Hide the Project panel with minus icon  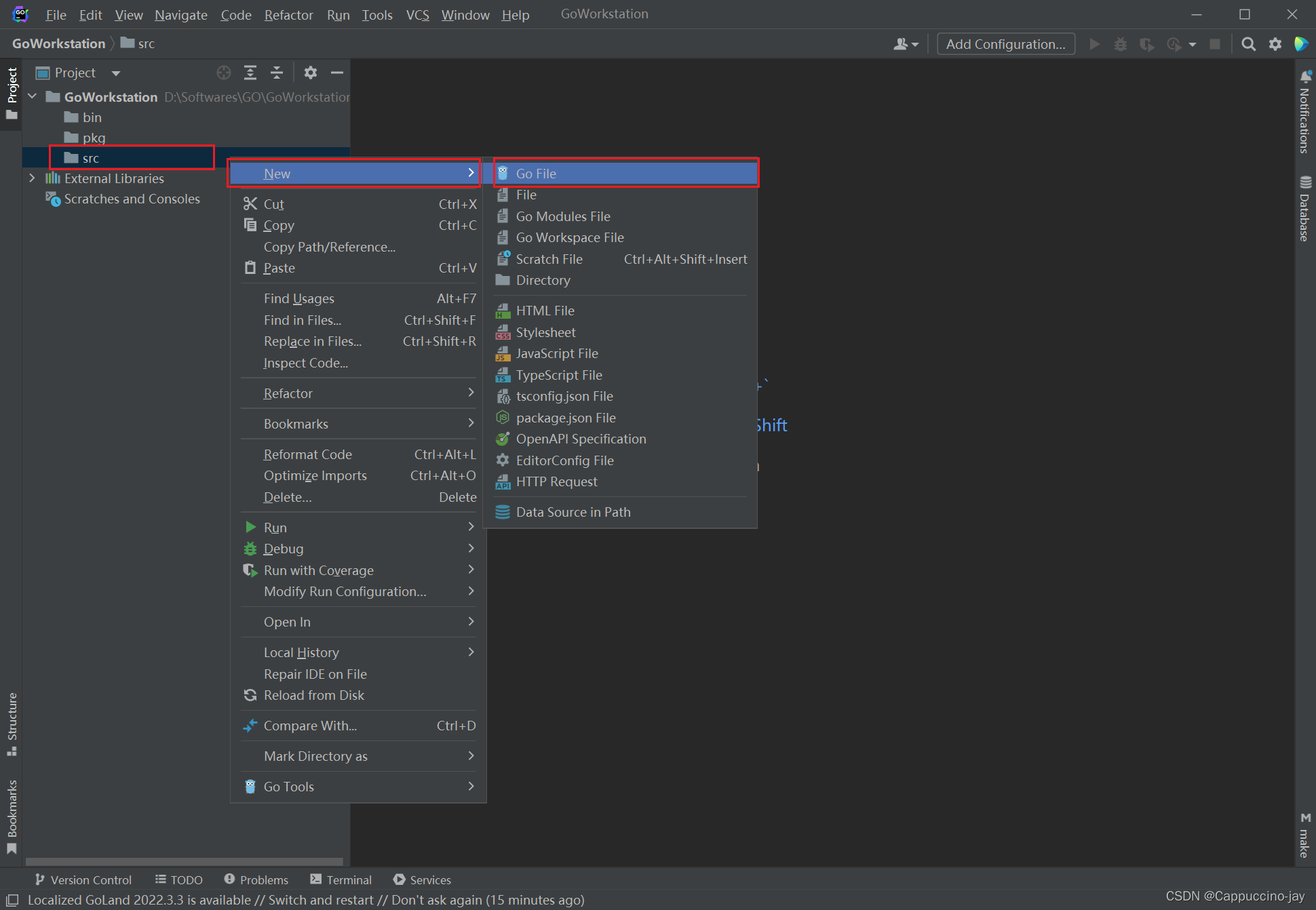[x=337, y=73]
